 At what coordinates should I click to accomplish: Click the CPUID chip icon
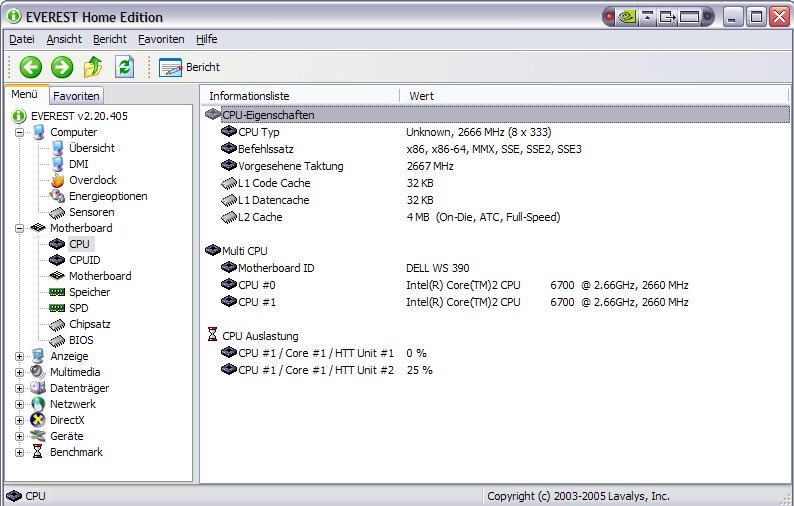pos(57,260)
